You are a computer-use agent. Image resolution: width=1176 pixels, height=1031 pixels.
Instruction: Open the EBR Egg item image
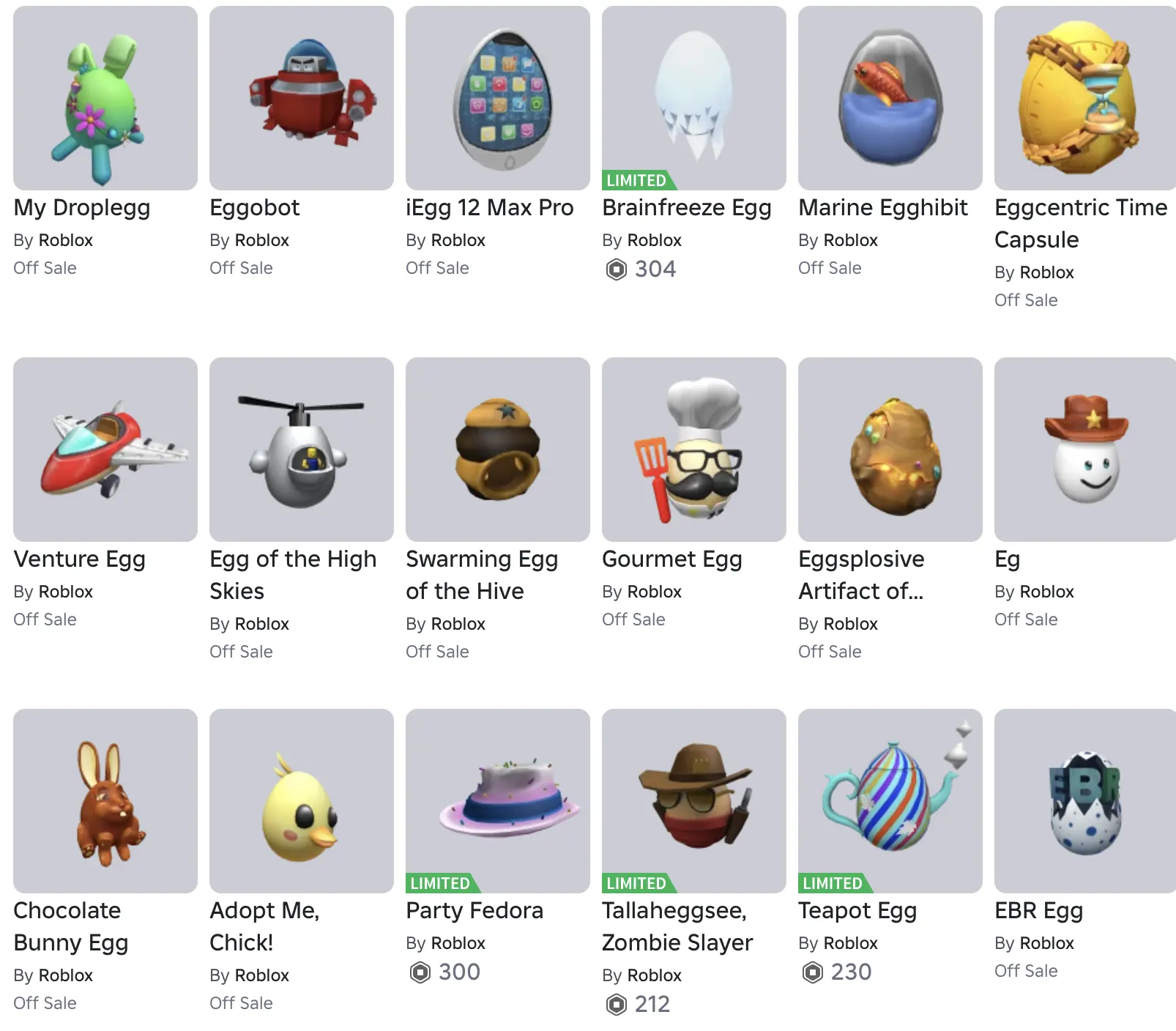(x=1085, y=801)
